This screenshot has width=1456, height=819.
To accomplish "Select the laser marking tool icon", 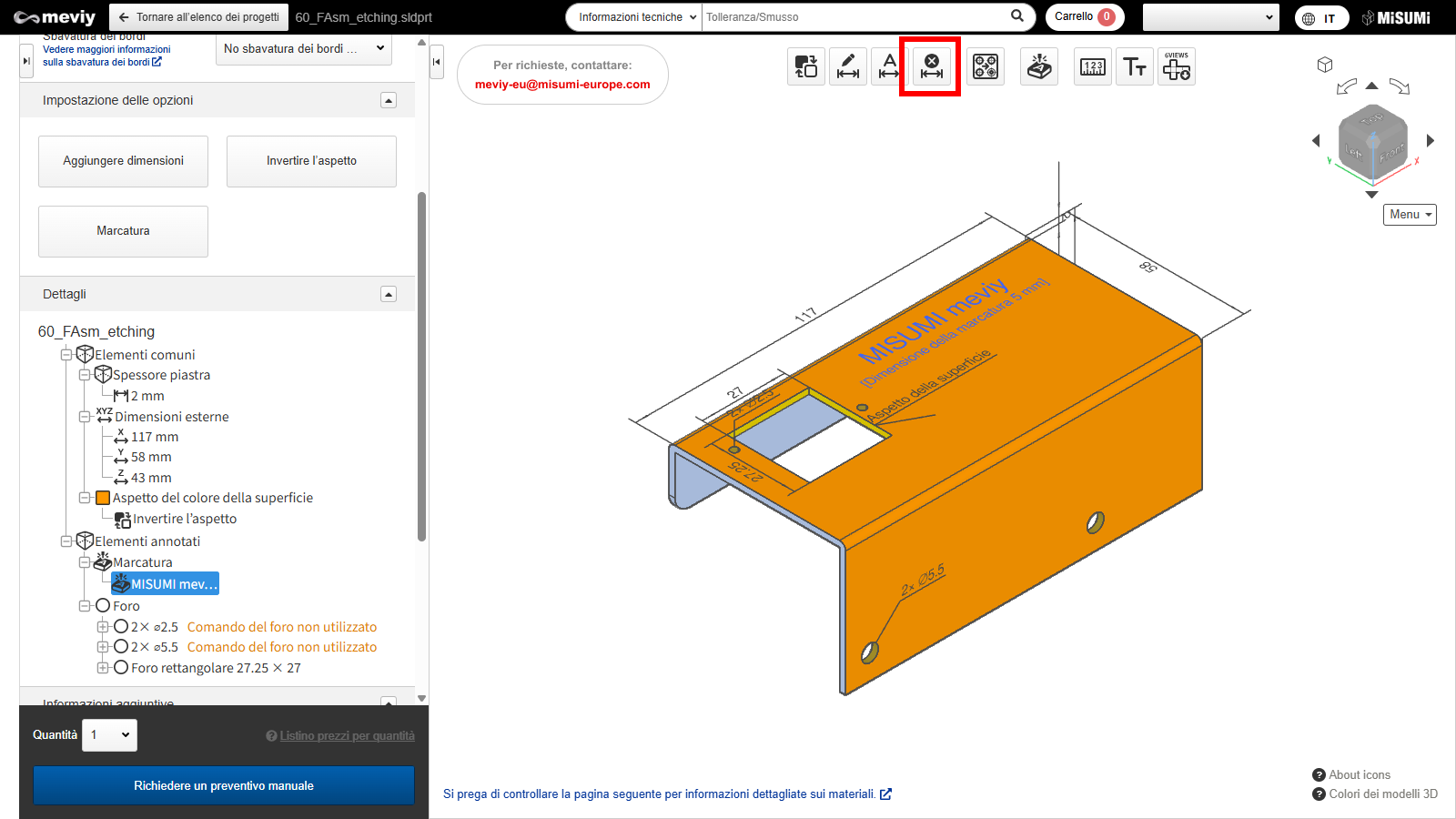I will [1039, 66].
